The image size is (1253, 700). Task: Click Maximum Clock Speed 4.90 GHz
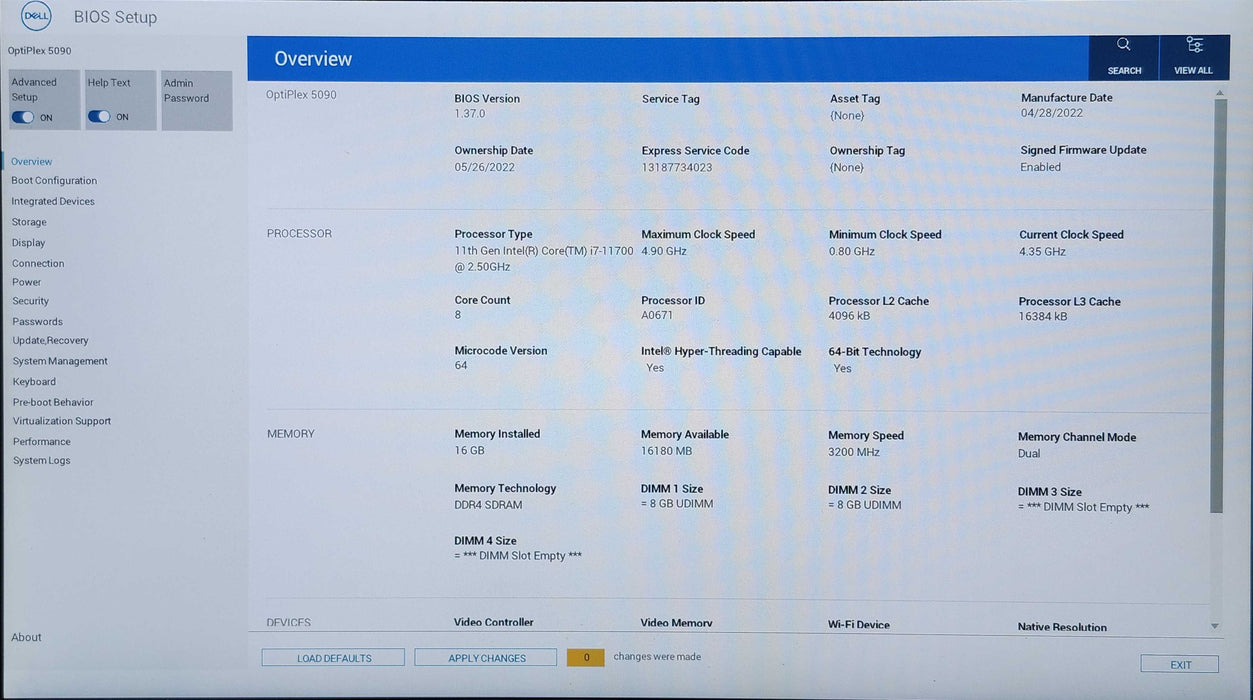point(664,251)
